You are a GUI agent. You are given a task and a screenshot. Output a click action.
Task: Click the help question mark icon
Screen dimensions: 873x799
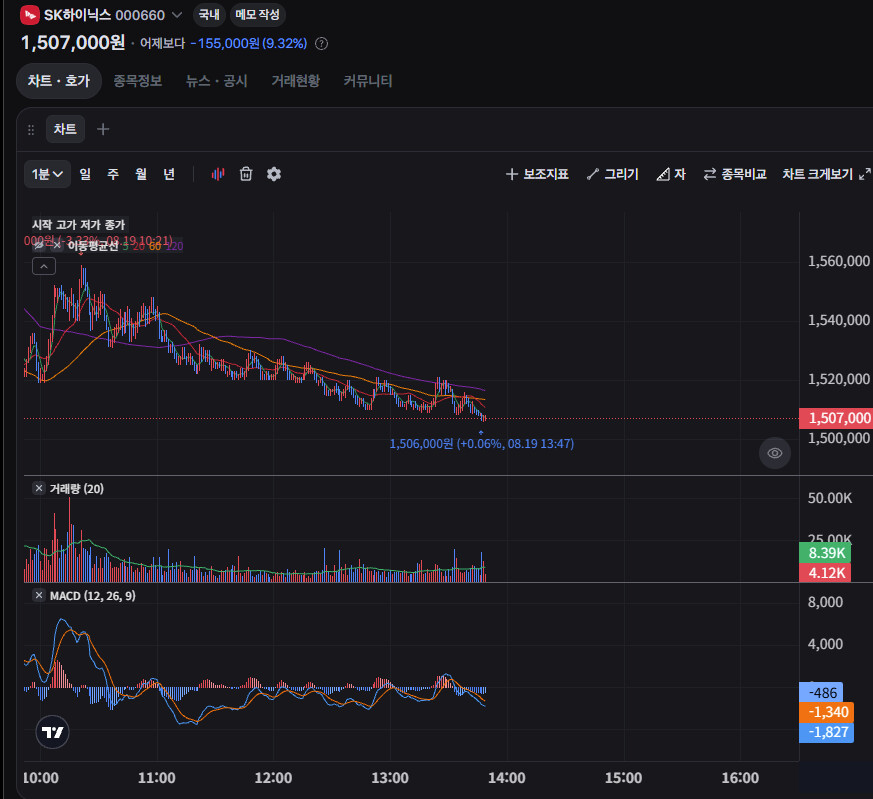coord(321,43)
